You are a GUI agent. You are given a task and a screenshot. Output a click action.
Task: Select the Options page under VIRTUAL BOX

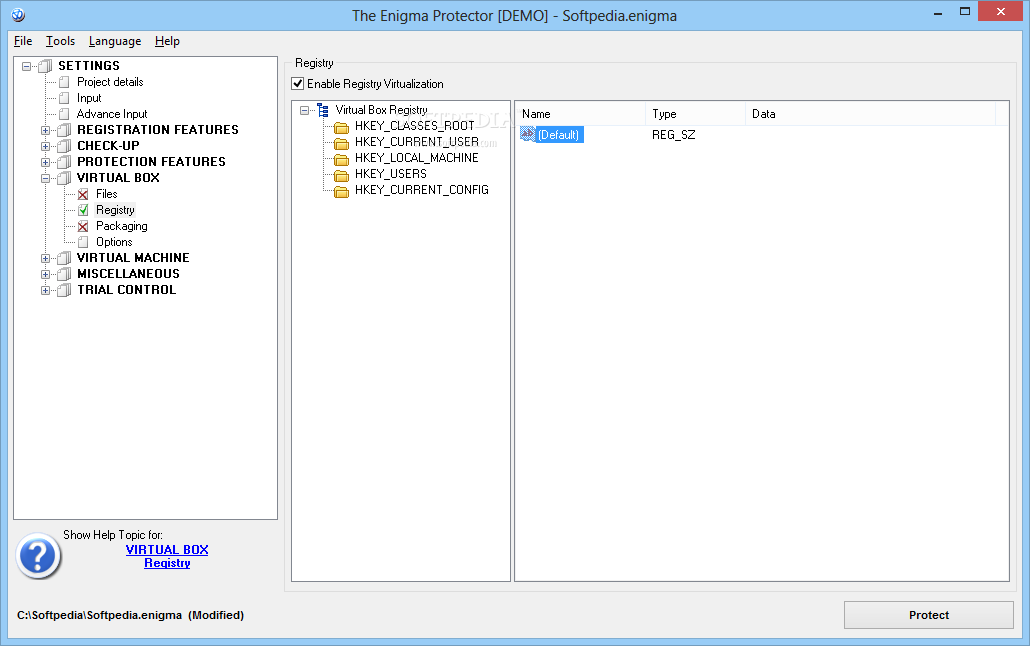click(114, 242)
